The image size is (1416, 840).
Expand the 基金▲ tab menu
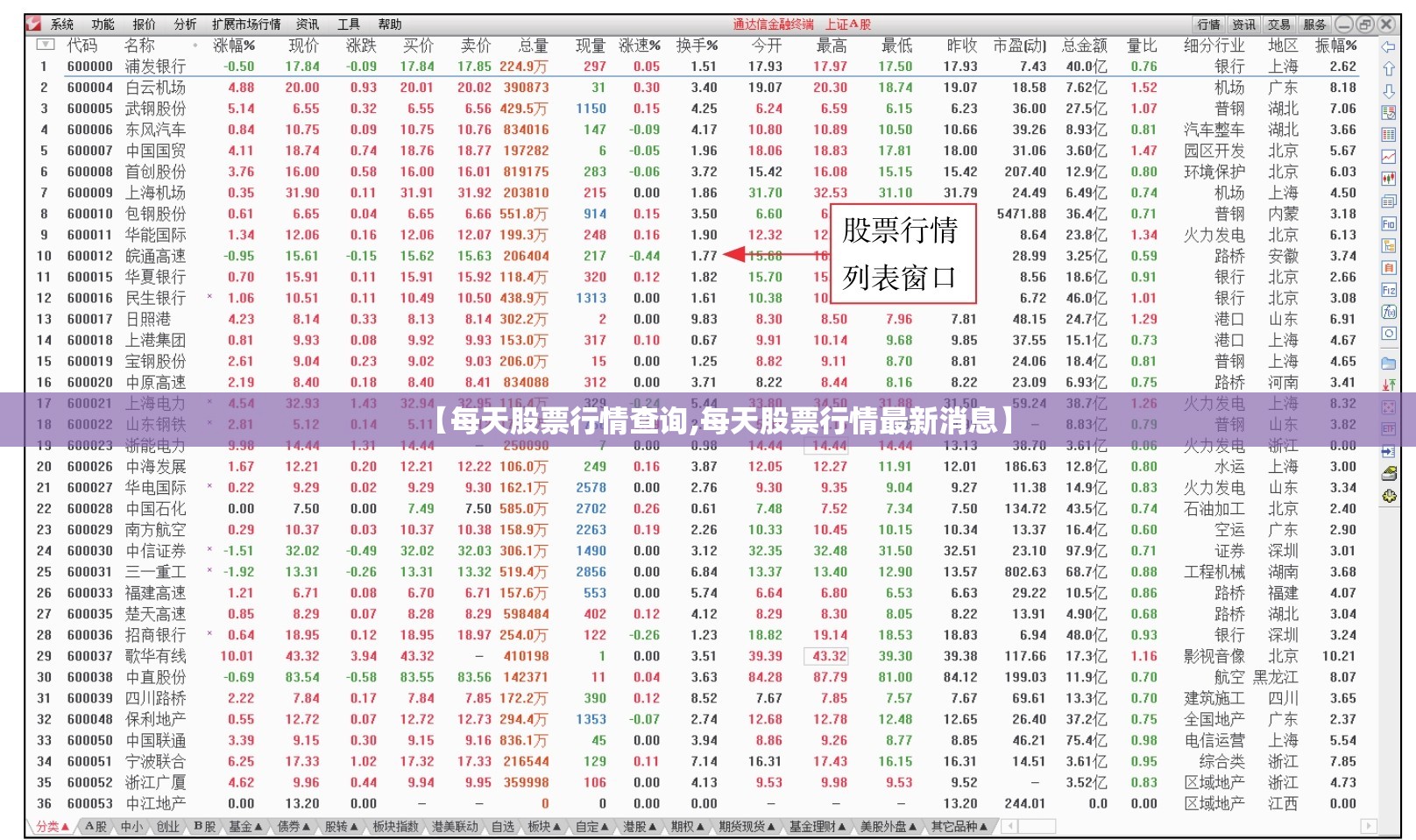pyautogui.click(x=245, y=826)
